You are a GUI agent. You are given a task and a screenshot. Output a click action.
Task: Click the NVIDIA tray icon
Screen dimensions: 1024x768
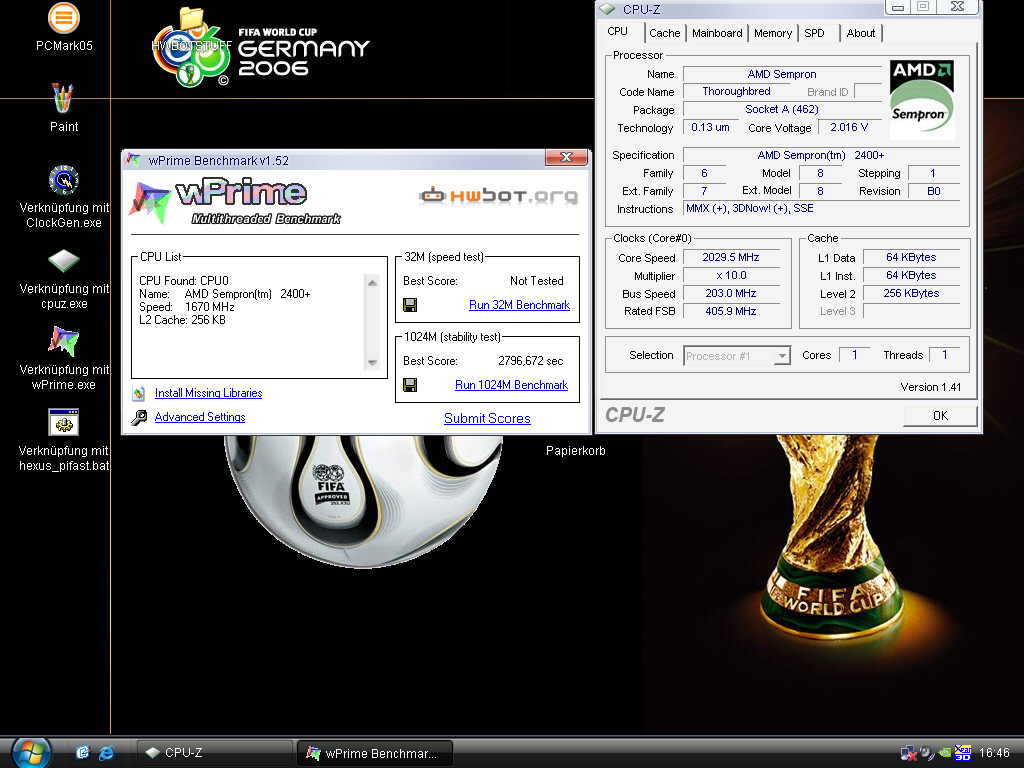click(944, 753)
